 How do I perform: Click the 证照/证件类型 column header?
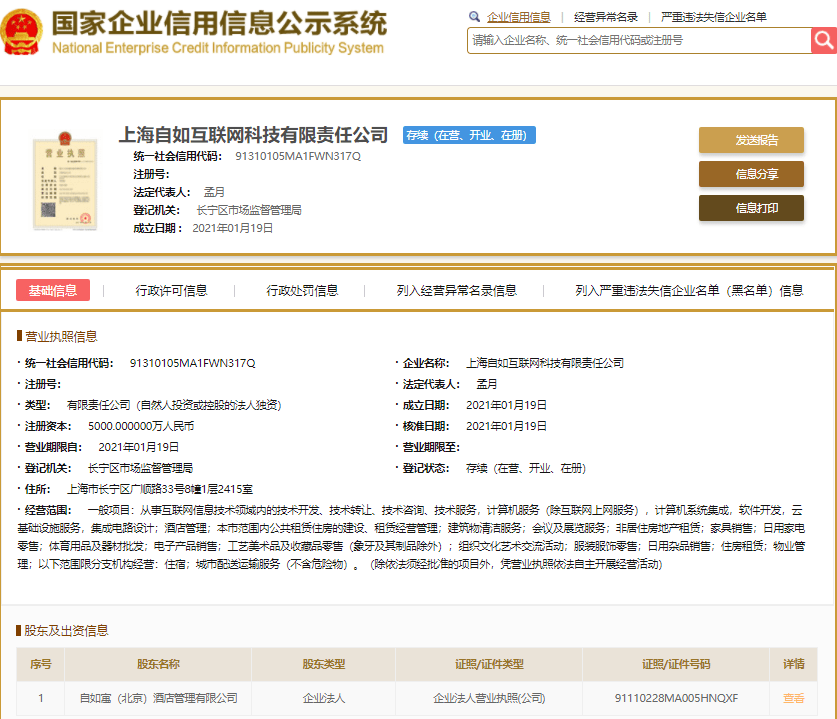[489, 664]
